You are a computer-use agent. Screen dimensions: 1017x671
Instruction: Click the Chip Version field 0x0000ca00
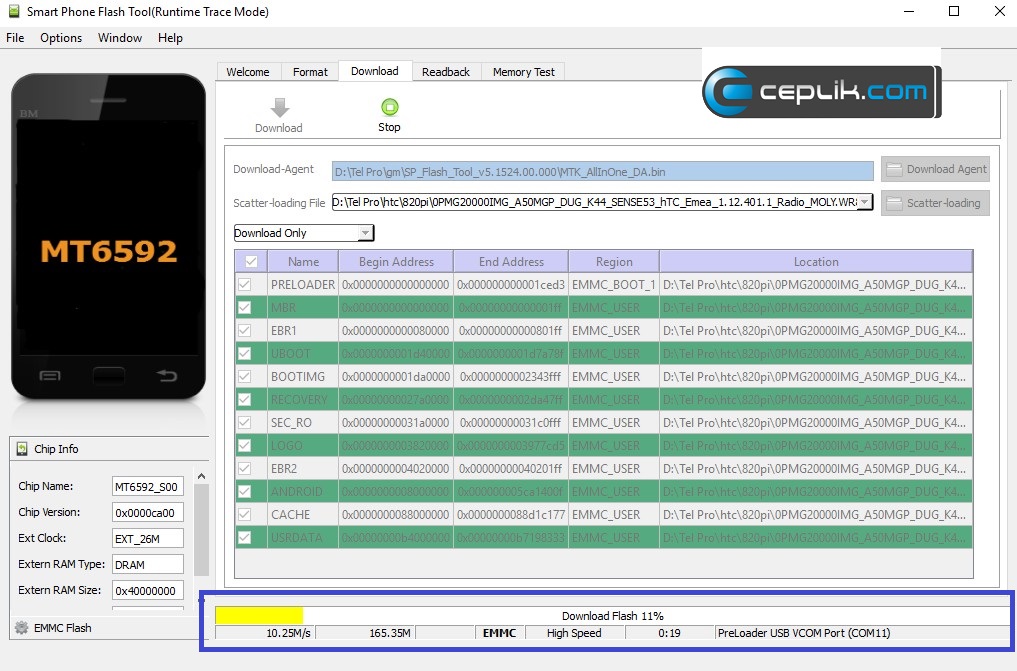point(147,512)
